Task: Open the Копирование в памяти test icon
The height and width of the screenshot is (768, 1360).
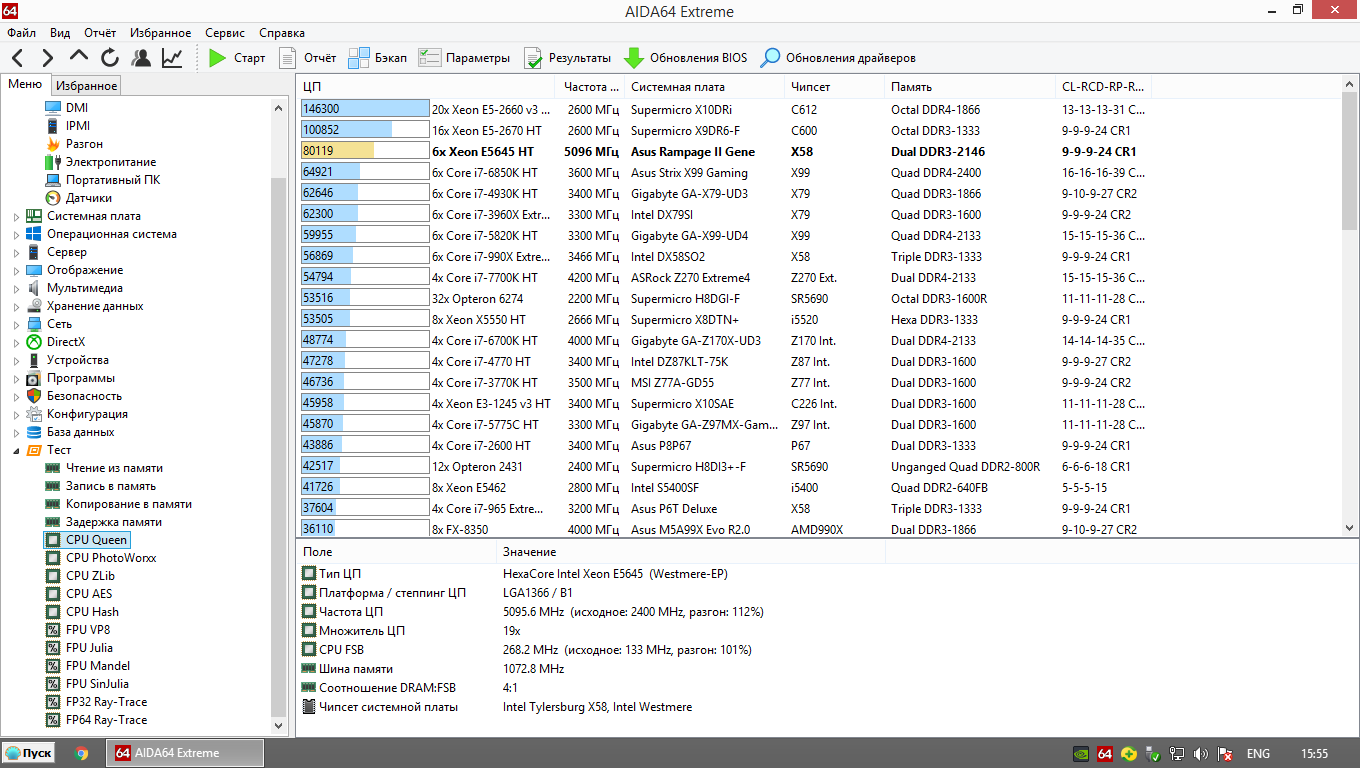Action: pyautogui.click(x=53, y=504)
